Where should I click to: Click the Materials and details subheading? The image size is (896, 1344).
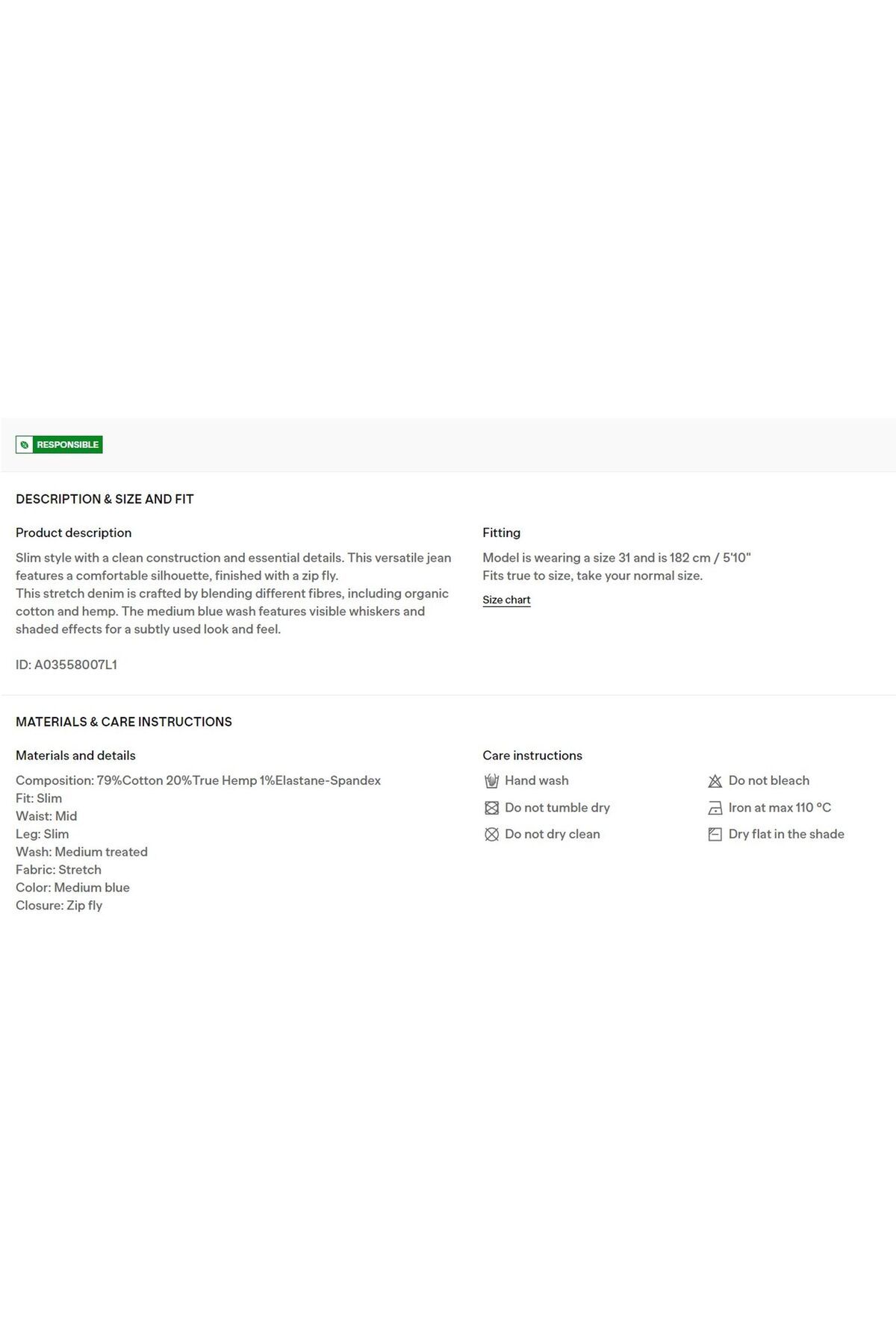coord(75,756)
